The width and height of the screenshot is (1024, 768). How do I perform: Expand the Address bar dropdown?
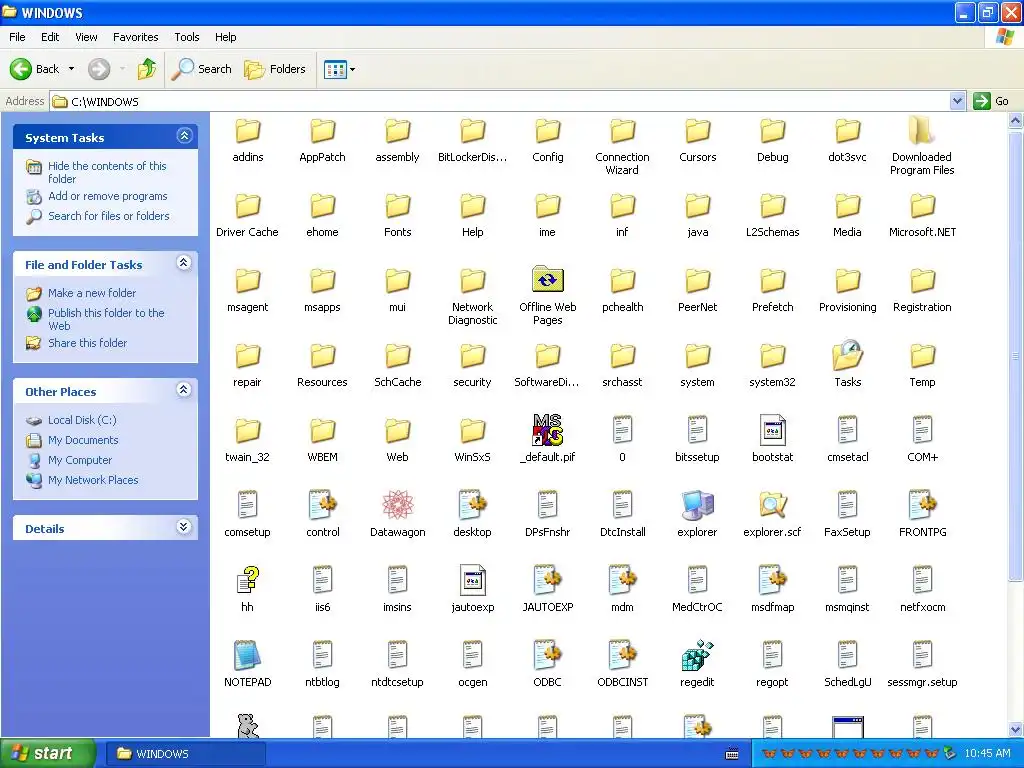click(957, 101)
